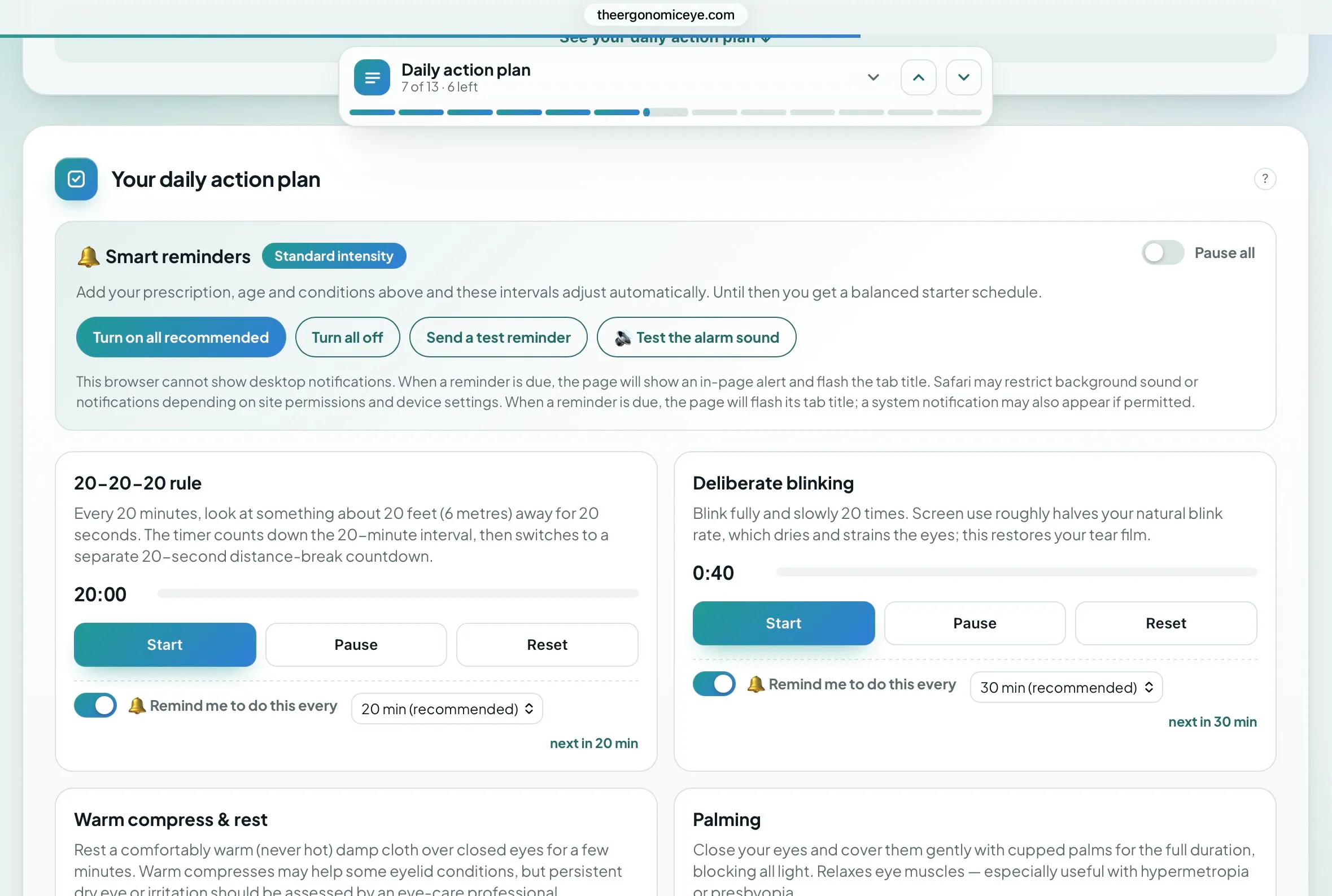Send a test reminder
Image resolution: width=1332 pixels, height=896 pixels.
click(497, 337)
